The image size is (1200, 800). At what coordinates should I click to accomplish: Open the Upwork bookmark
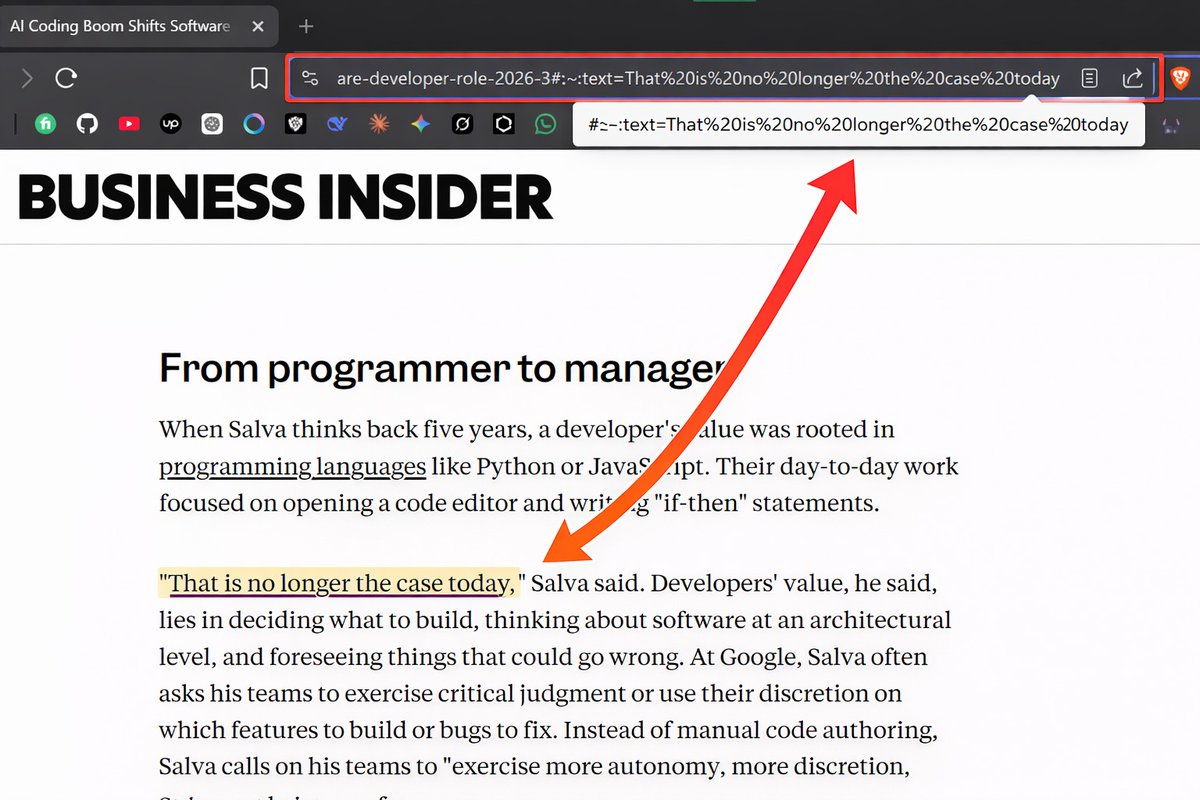point(171,124)
